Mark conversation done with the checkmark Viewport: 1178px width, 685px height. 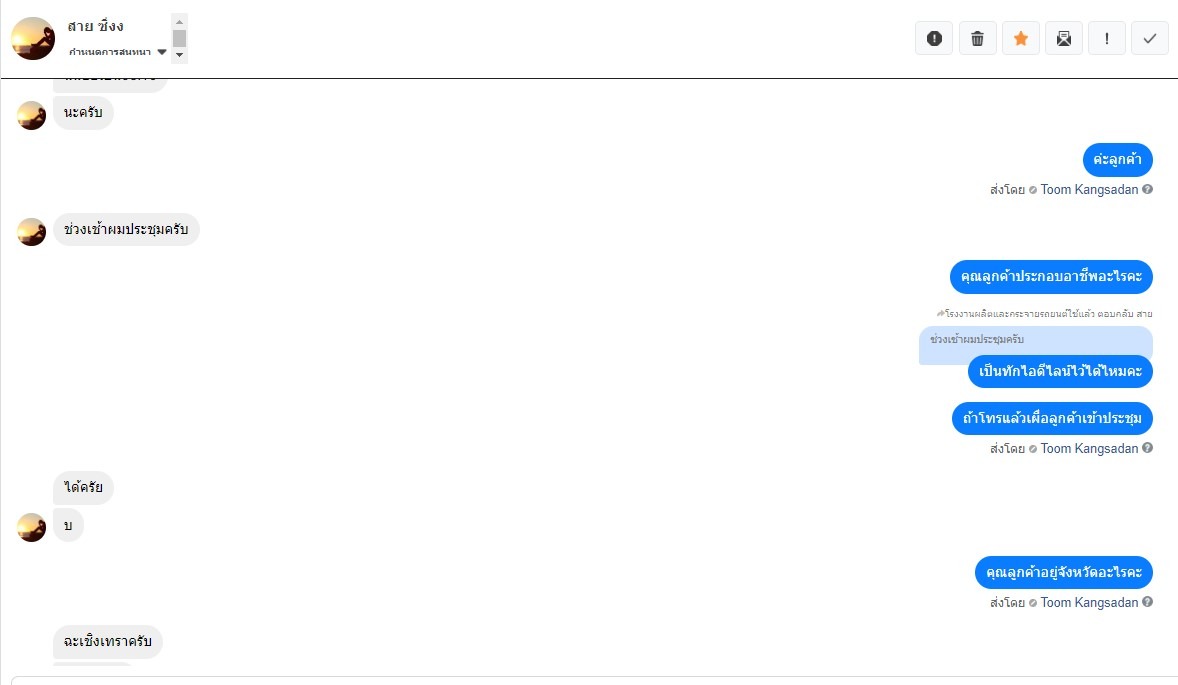coord(1150,38)
